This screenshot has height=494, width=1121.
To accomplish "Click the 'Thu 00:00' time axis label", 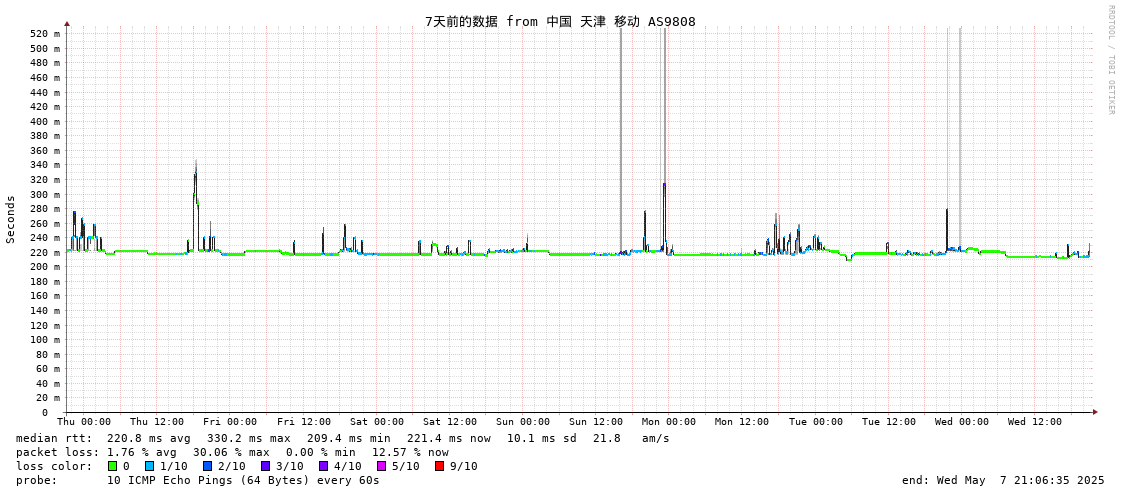I will coord(84,422).
